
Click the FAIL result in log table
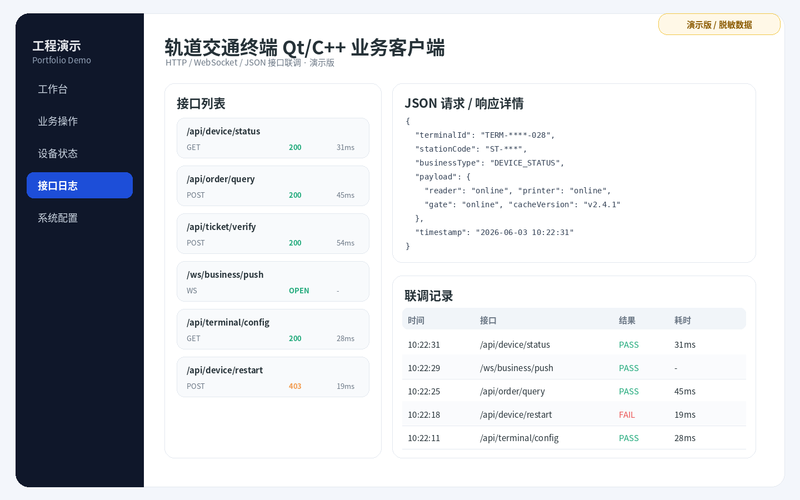(x=627, y=415)
